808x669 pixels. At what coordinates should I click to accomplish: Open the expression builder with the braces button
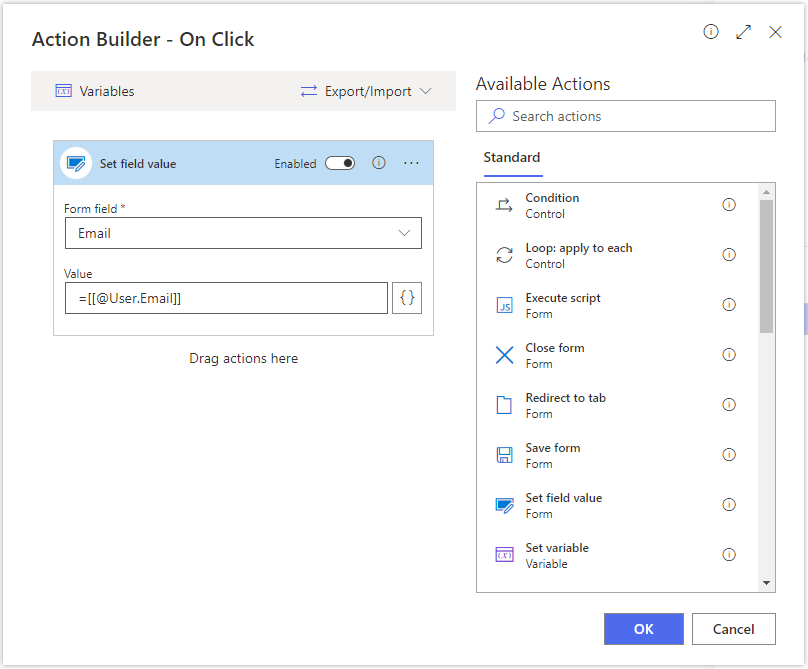[407, 297]
